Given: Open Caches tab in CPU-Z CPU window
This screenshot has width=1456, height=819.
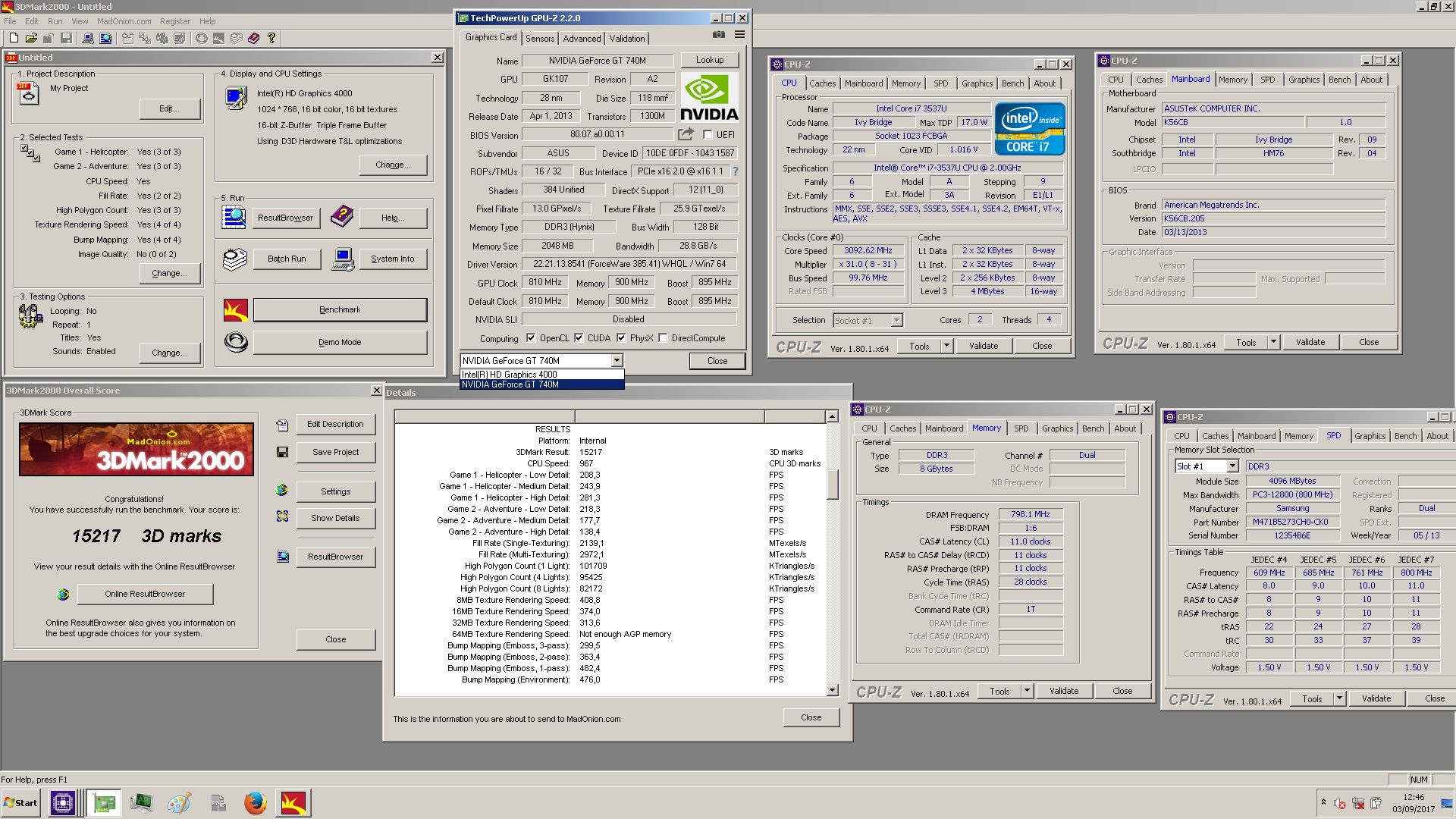Looking at the screenshot, I should pos(822,83).
